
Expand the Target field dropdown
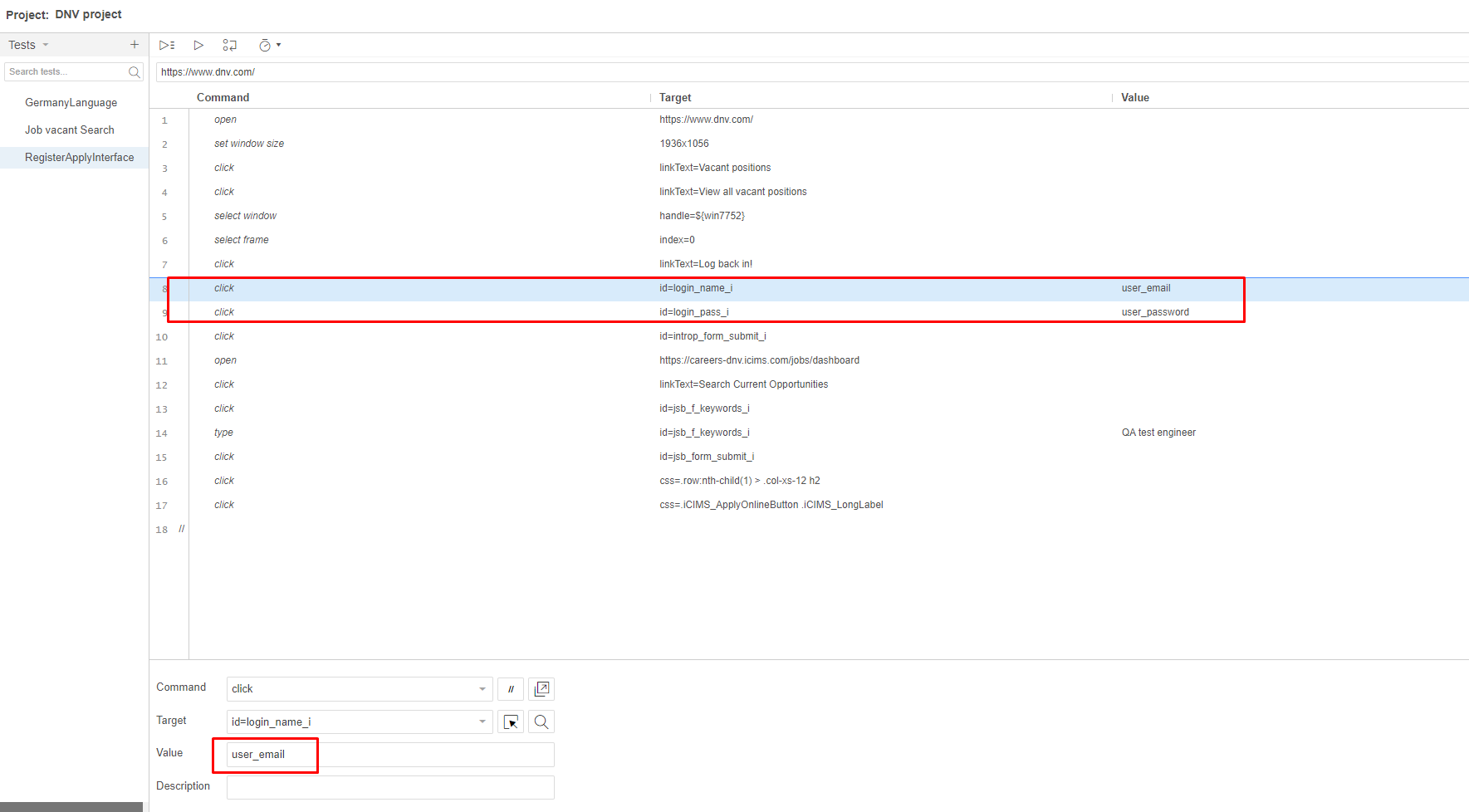pos(482,722)
